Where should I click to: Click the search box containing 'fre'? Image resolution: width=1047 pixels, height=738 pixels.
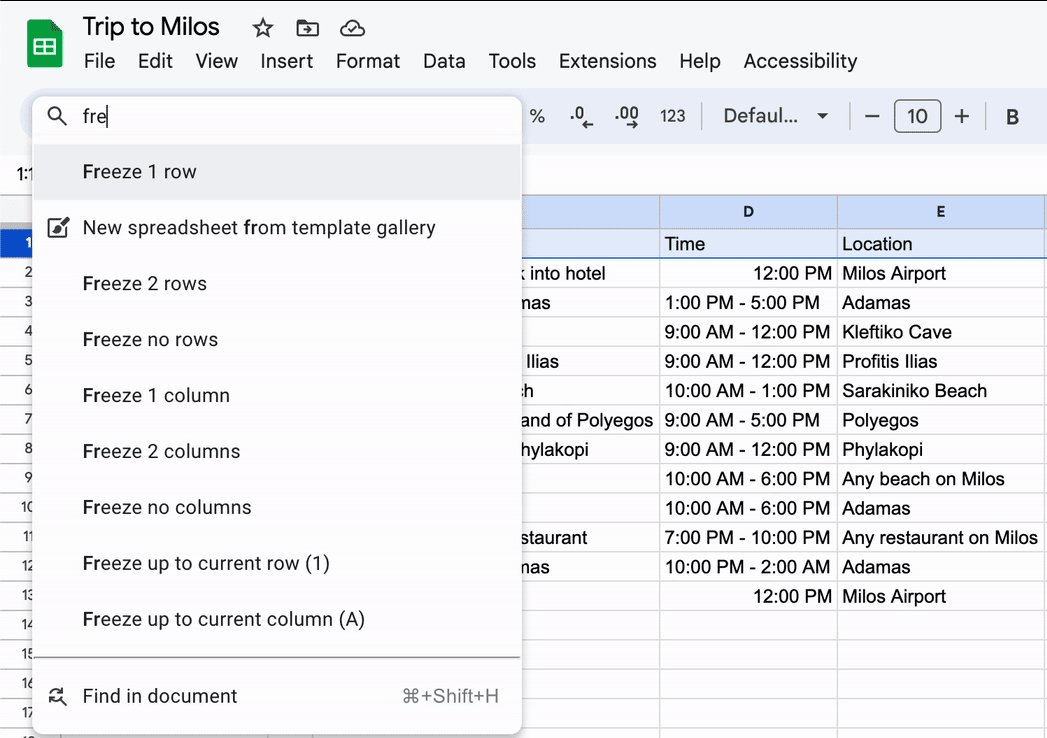tap(277, 116)
